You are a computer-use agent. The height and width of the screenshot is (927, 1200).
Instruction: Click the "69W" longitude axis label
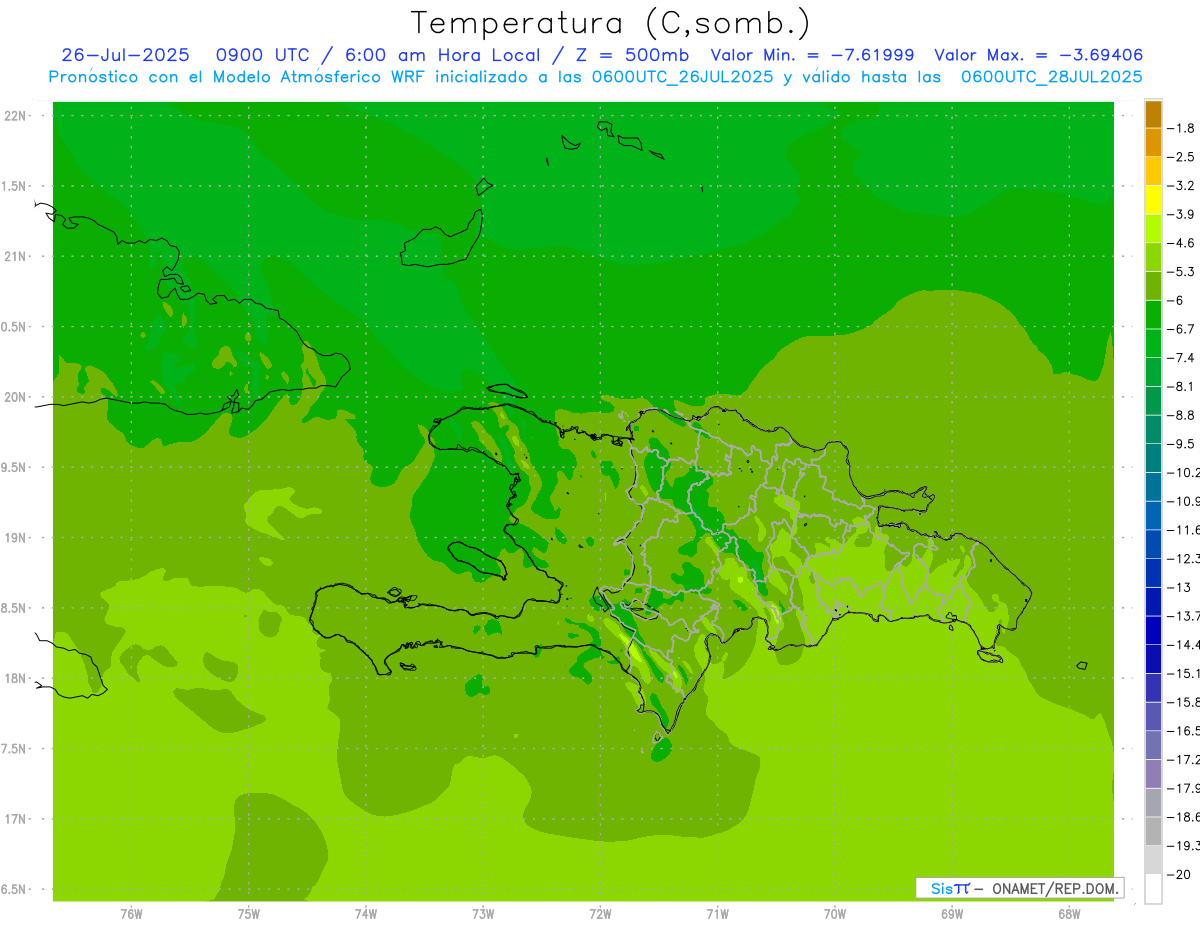coord(952,914)
